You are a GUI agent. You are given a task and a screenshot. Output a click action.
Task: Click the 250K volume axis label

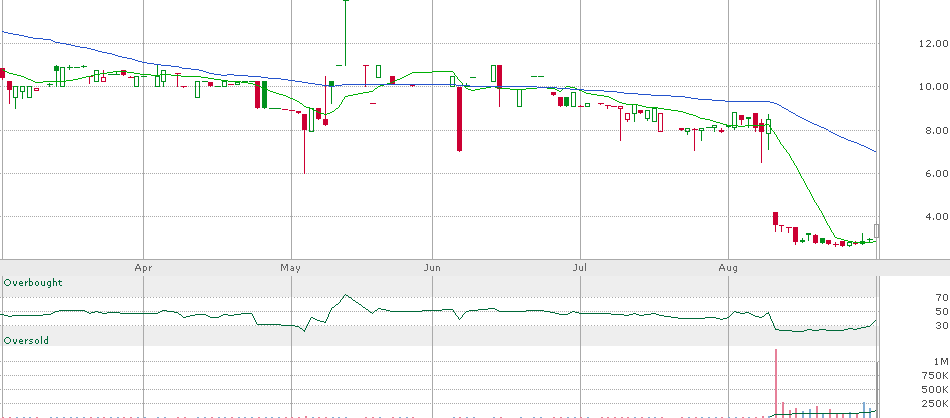click(935, 403)
